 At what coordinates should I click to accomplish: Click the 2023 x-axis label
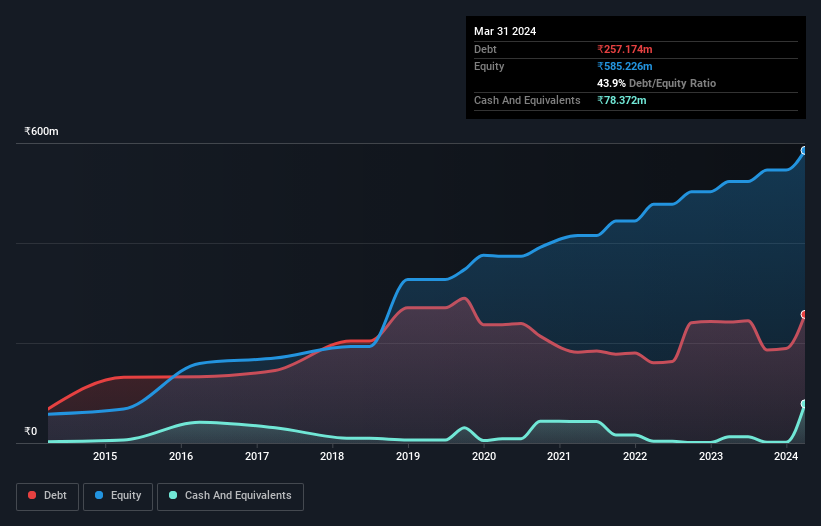(x=711, y=456)
